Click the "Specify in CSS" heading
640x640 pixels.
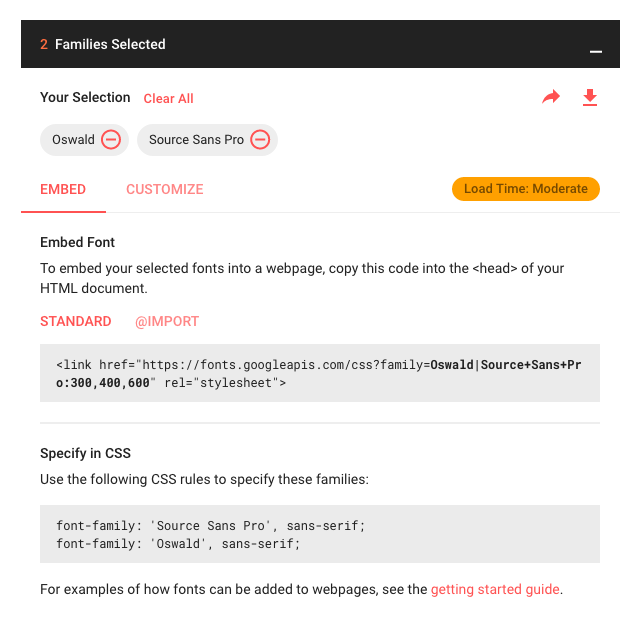tap(85, 453)
